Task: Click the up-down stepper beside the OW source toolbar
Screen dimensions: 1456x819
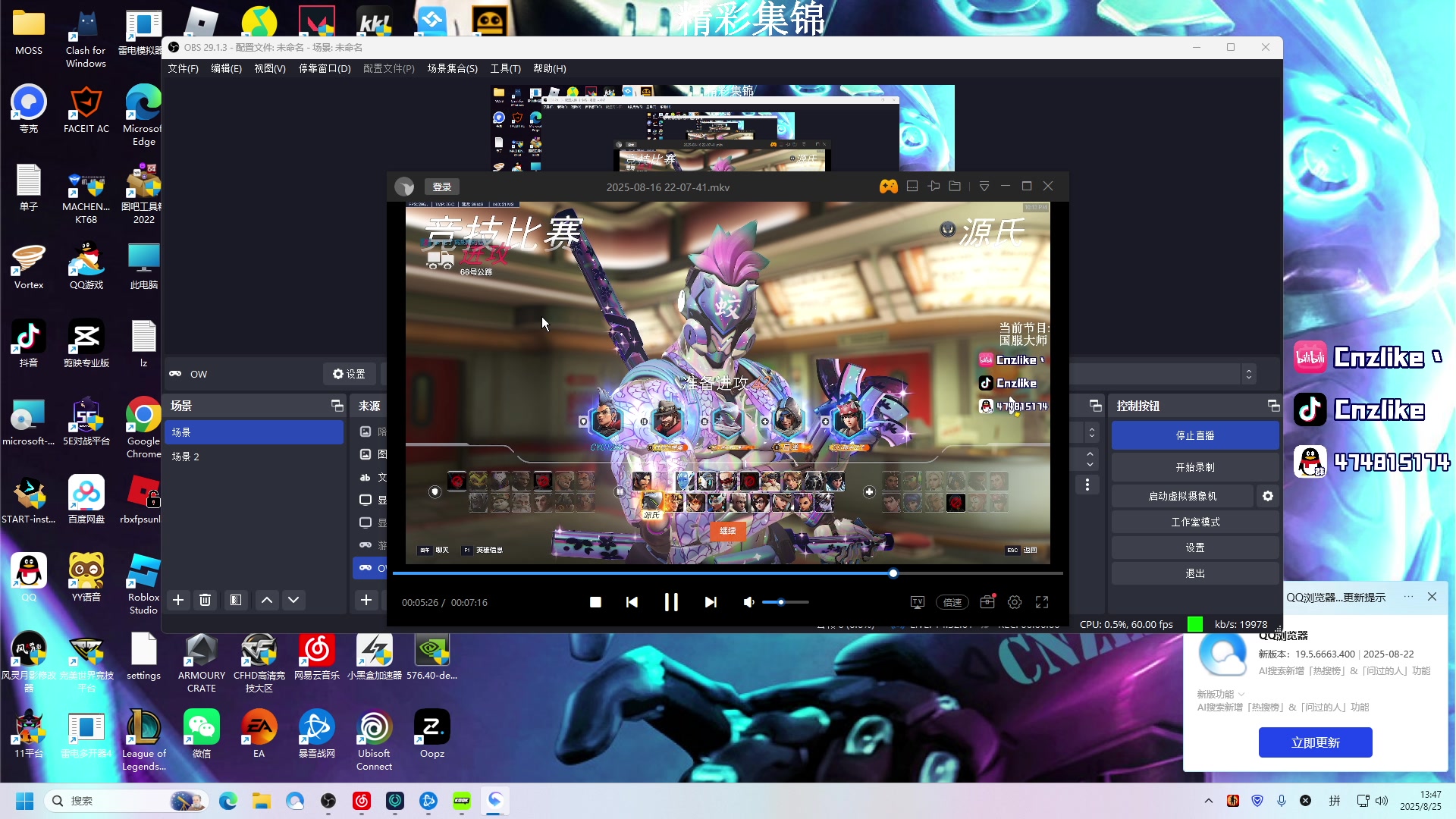Action: [x=1248, y=374]
